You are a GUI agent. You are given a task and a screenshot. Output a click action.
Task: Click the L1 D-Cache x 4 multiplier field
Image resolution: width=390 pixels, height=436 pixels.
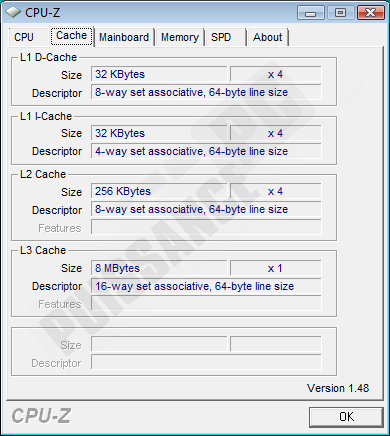pyautogui.click(x=276, y=74)
